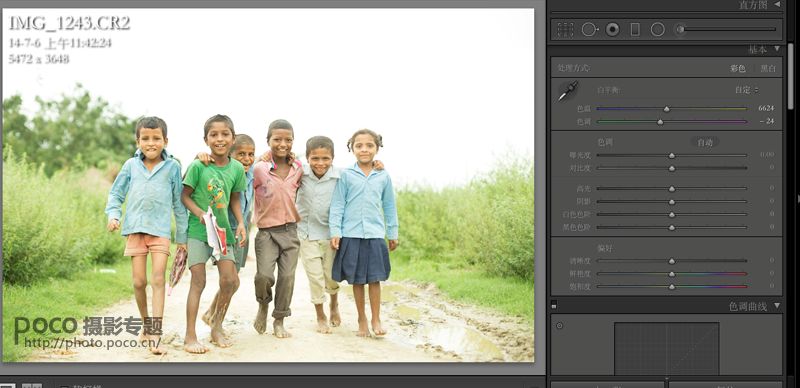Open the white balance 自定 preset dropdown
The image size is (800, 388).
pos(746,90)
